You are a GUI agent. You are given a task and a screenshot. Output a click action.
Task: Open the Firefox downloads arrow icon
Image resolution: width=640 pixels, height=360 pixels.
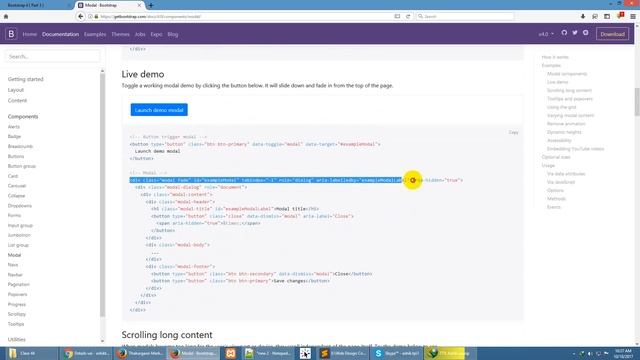coord(583,16)
